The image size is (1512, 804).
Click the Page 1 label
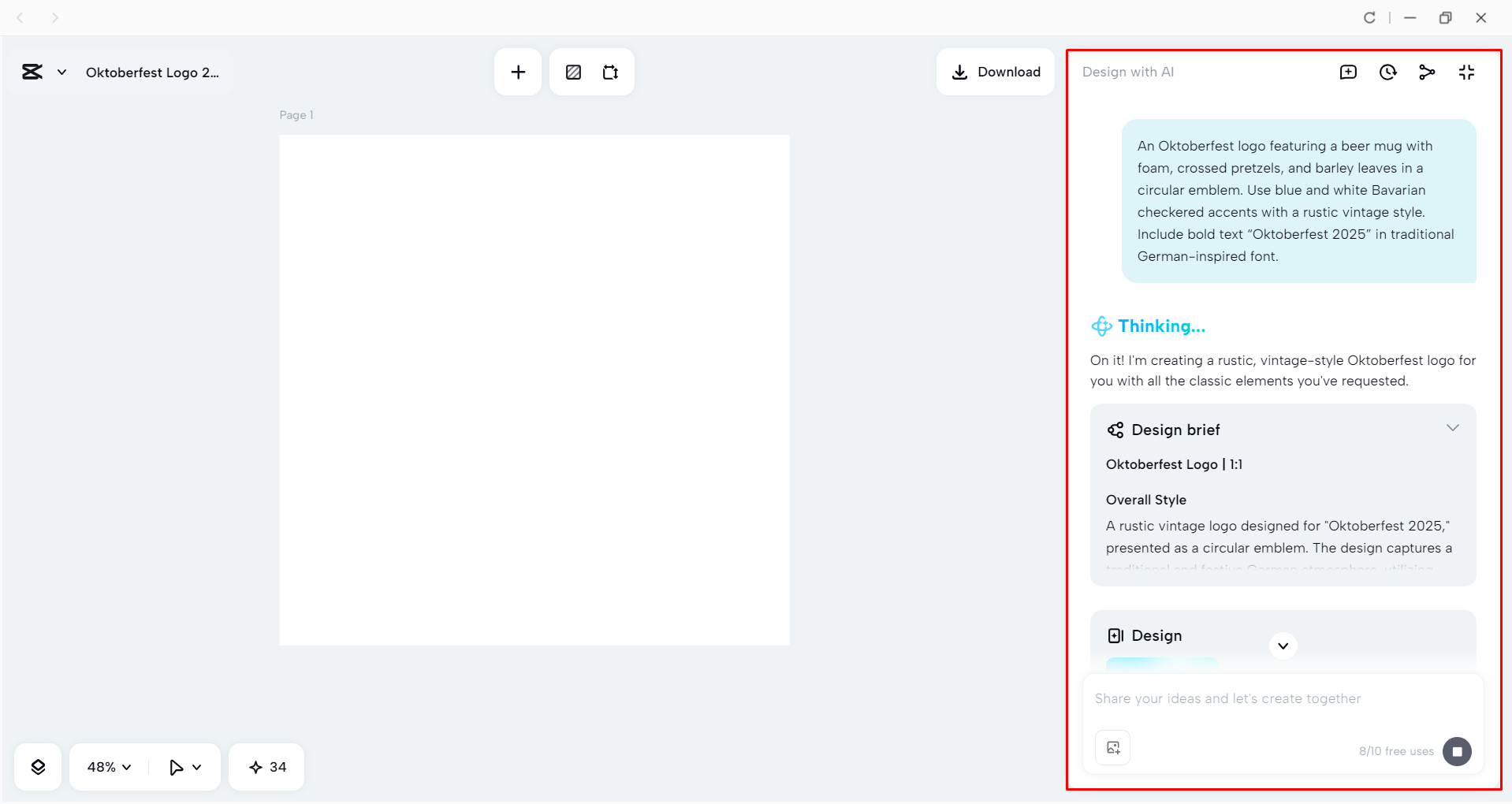coord(296,115)
